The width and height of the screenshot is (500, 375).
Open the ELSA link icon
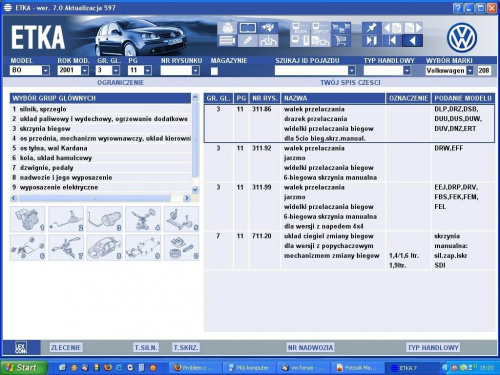[300, 28]
